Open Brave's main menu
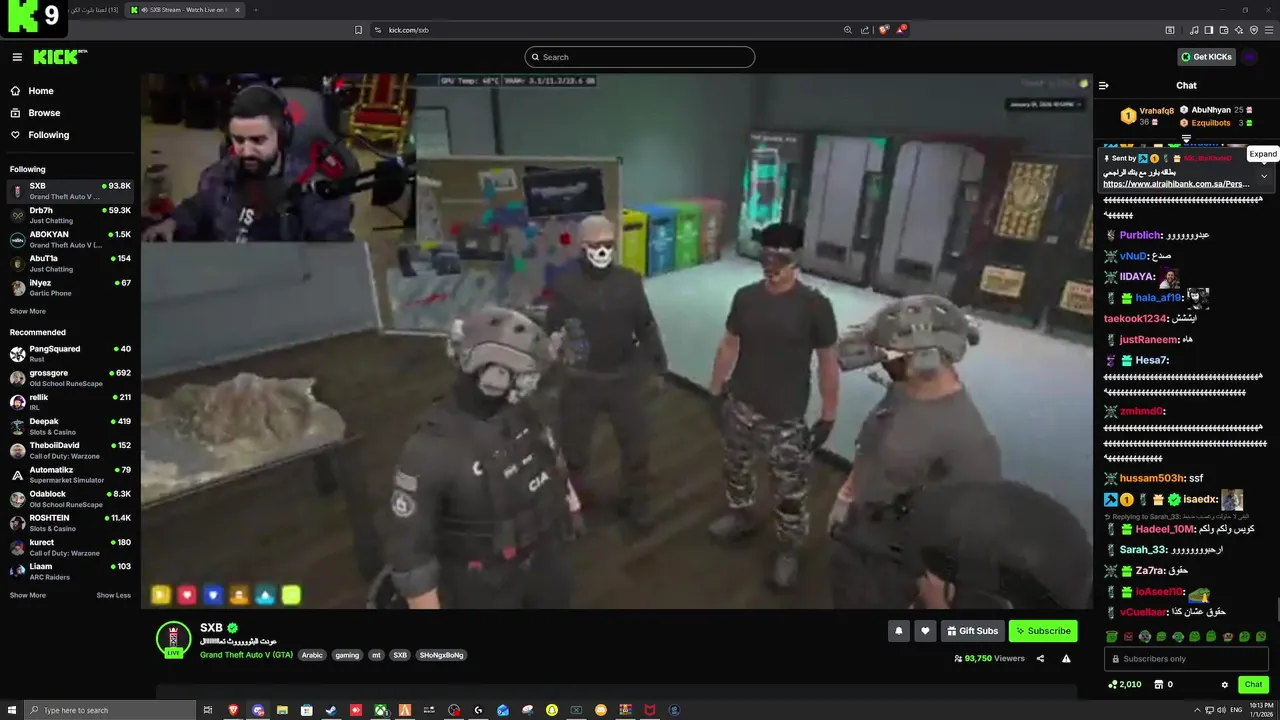This screenshot has height=720, width=1280. [x=1268, y=30]
